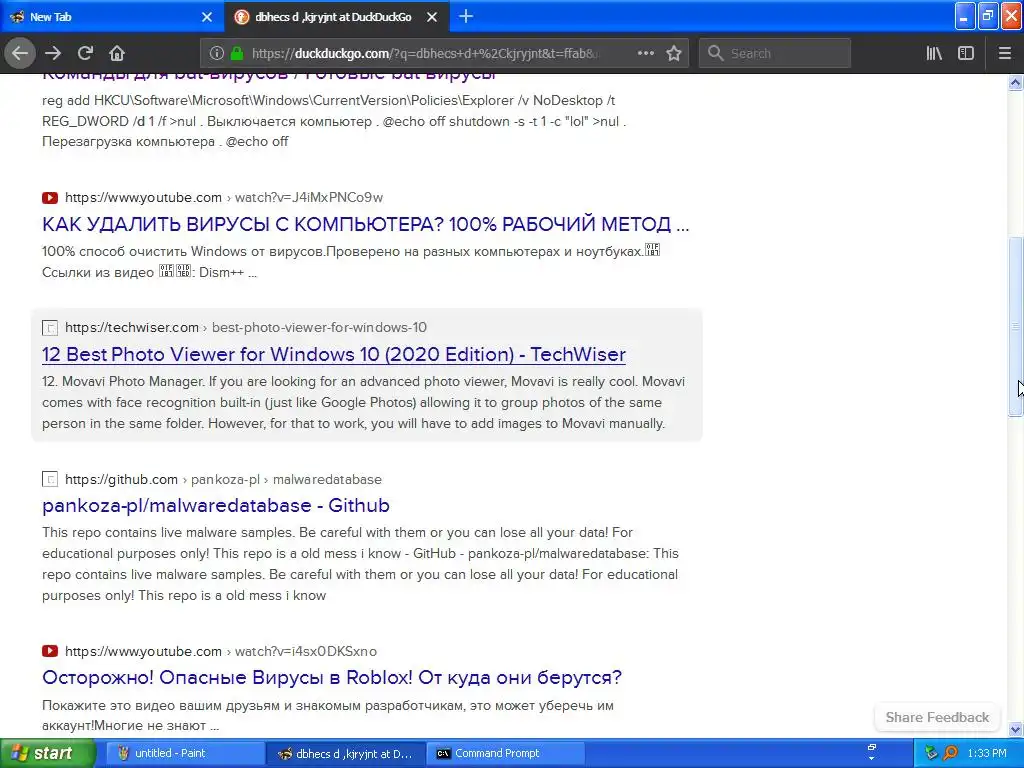
Task: Click the orange magnifier tray icon
Action: (951, 754)
